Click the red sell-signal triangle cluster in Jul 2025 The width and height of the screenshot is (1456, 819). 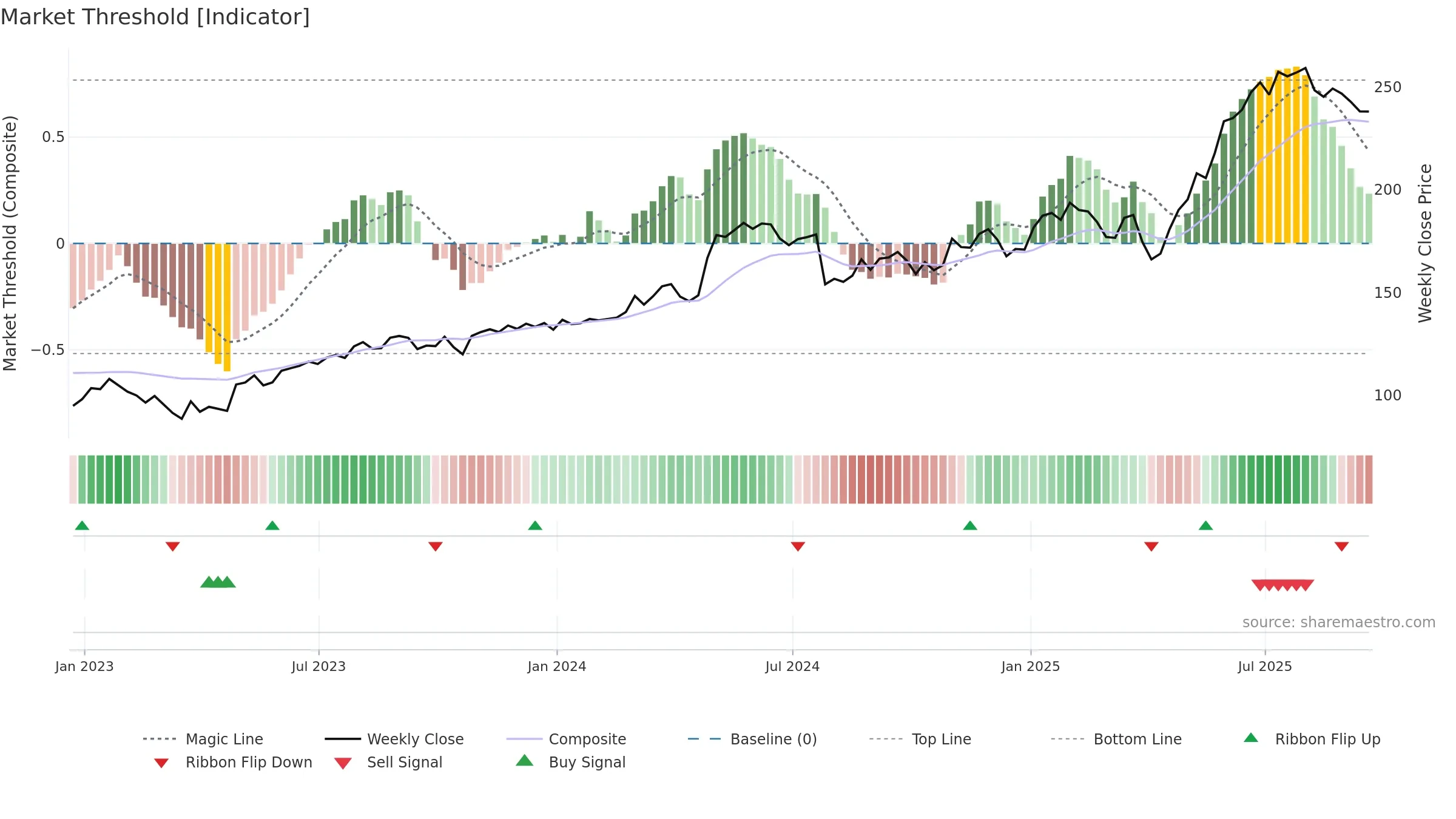pos(1282,585)
